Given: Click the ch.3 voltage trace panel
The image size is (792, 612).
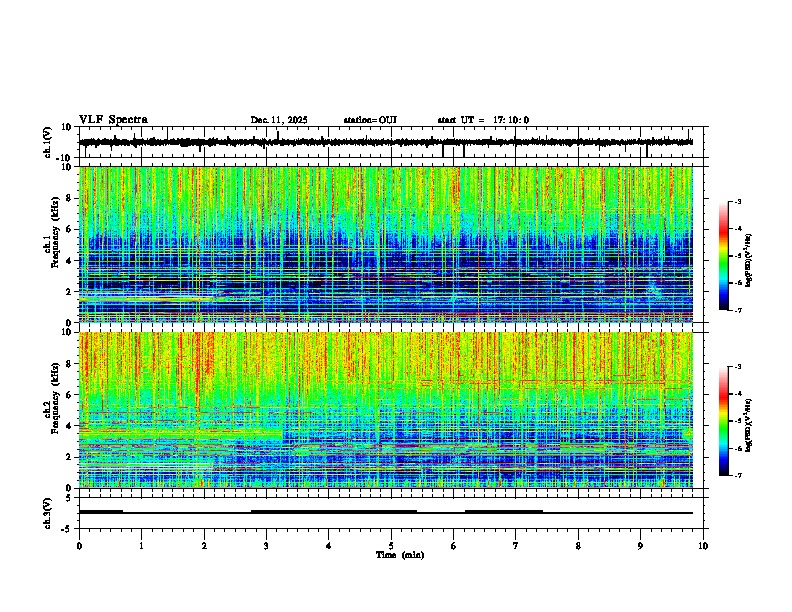Looking at the screenshot, I should [x=391, y=513].
